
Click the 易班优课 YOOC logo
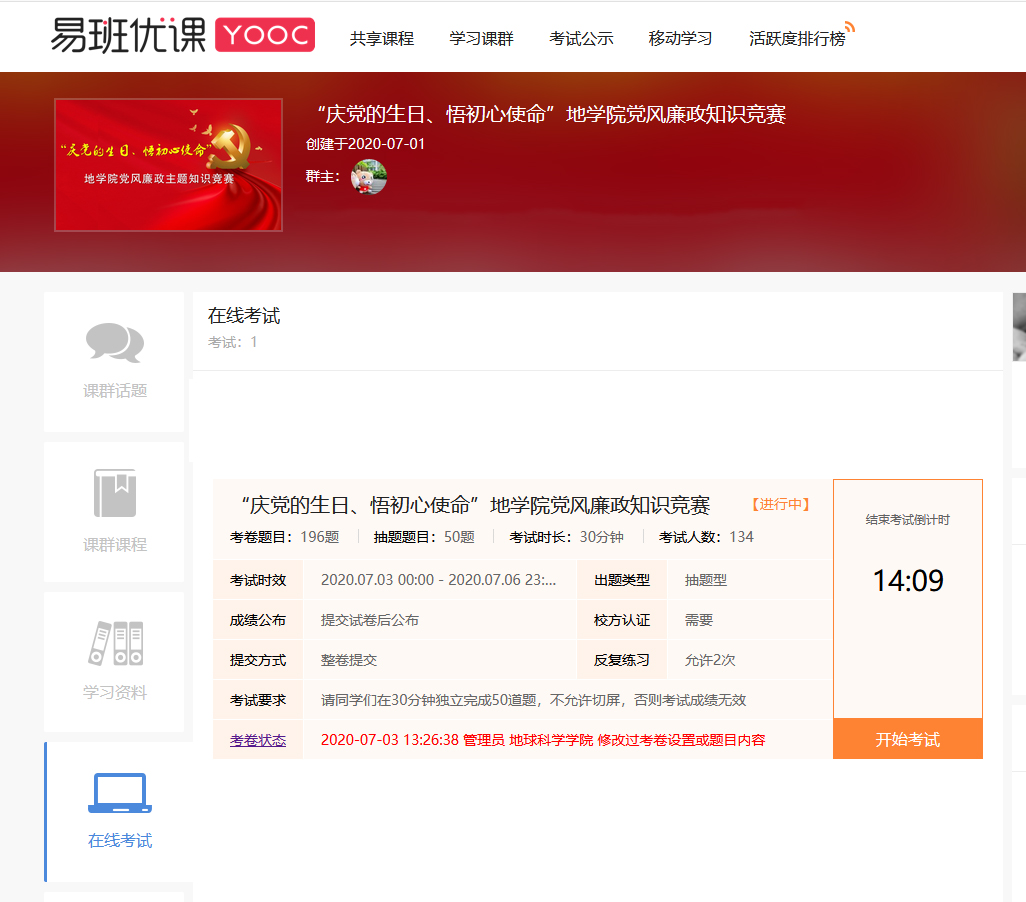182,35
